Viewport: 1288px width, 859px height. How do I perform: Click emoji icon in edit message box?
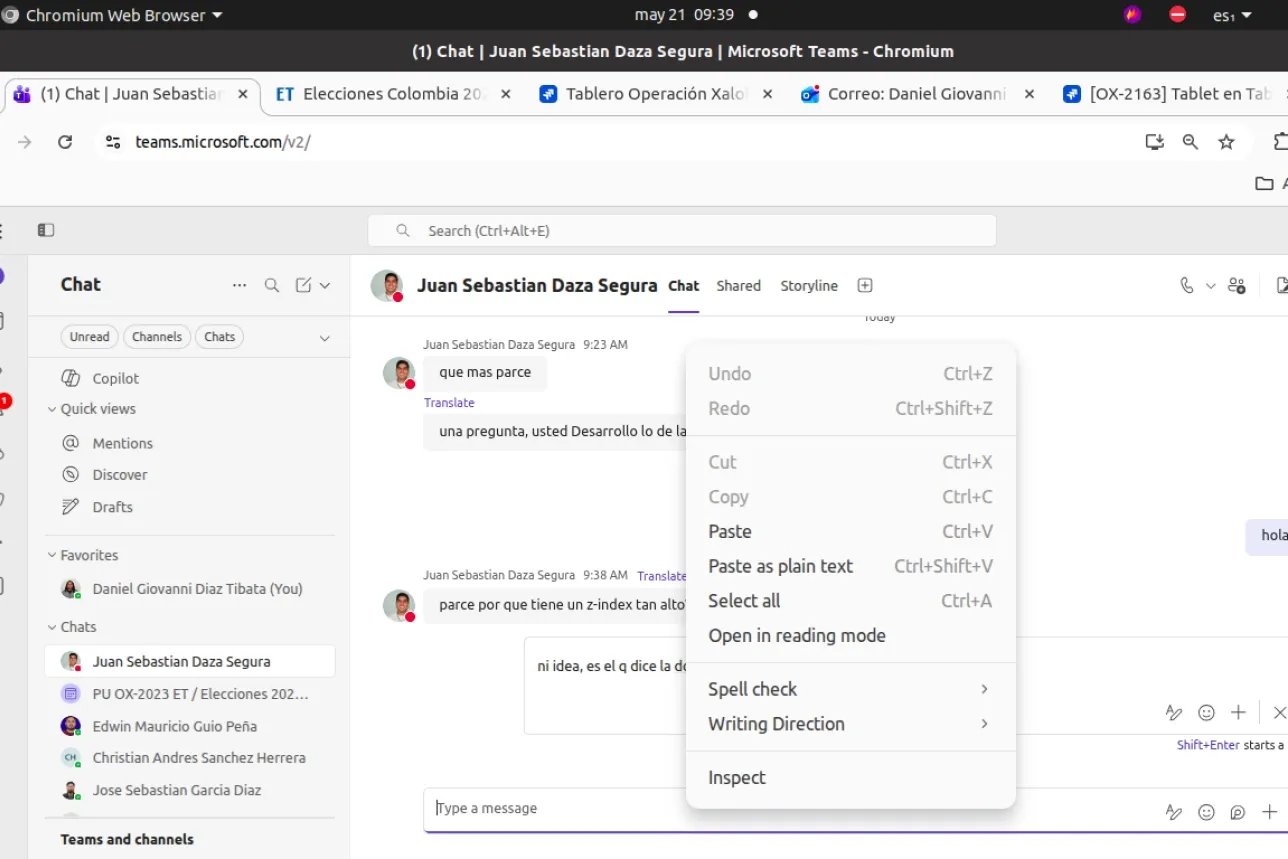tap(1206, 712)
